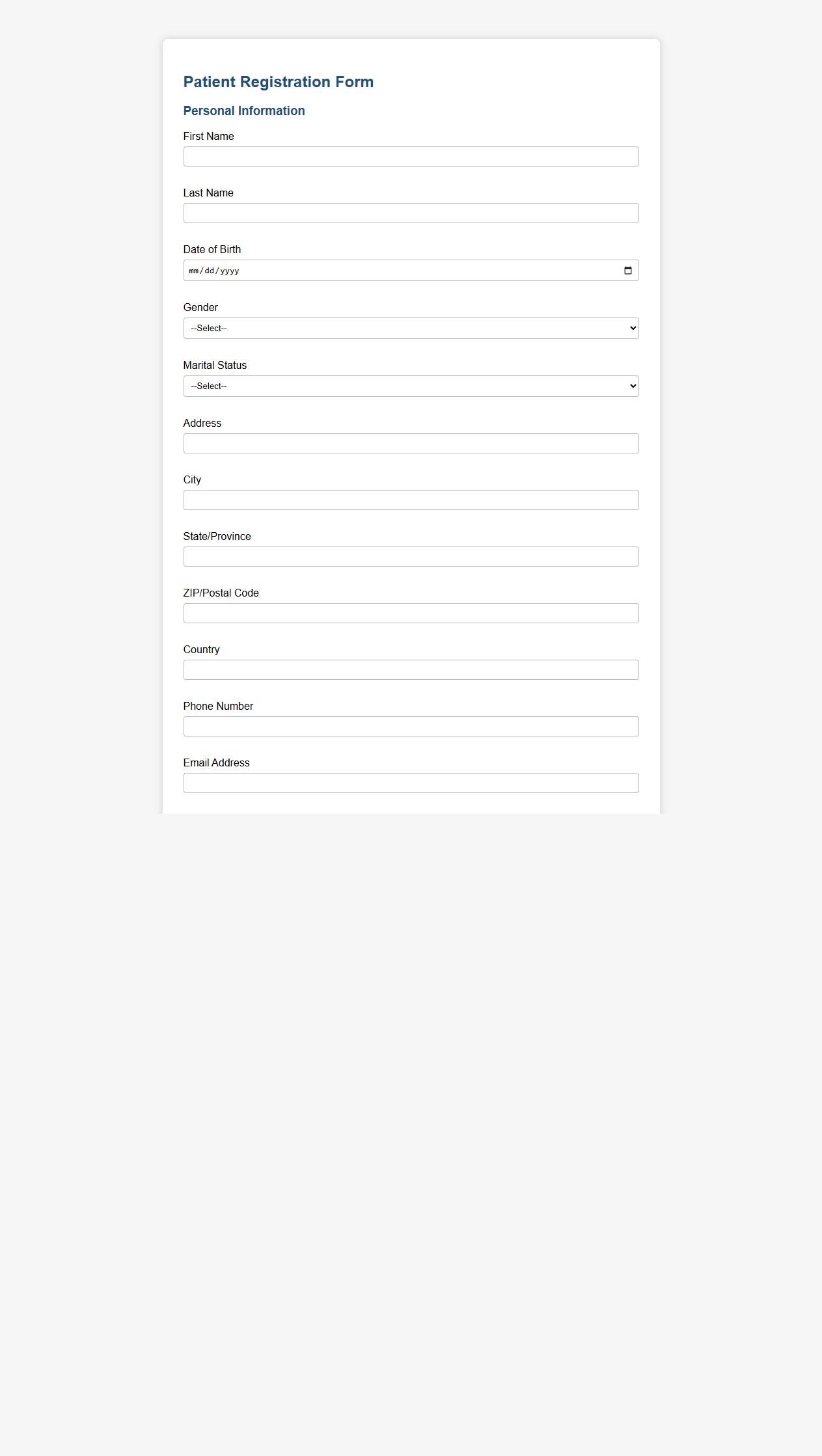Click the Marital Status dropdown chevron
This screenshot has height=1456, width=822.
tap(631, 386)
